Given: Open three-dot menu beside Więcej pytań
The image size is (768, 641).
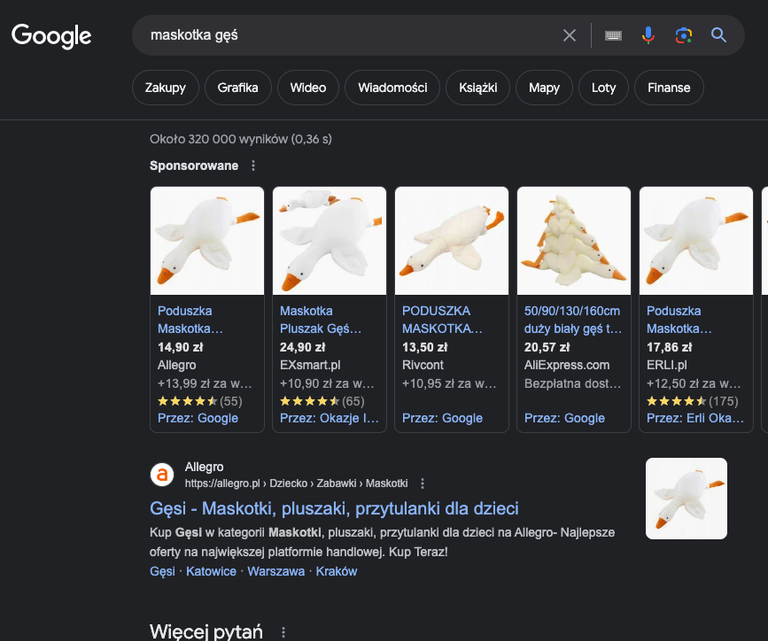Looking at the screenshot, I should (283, 632).
